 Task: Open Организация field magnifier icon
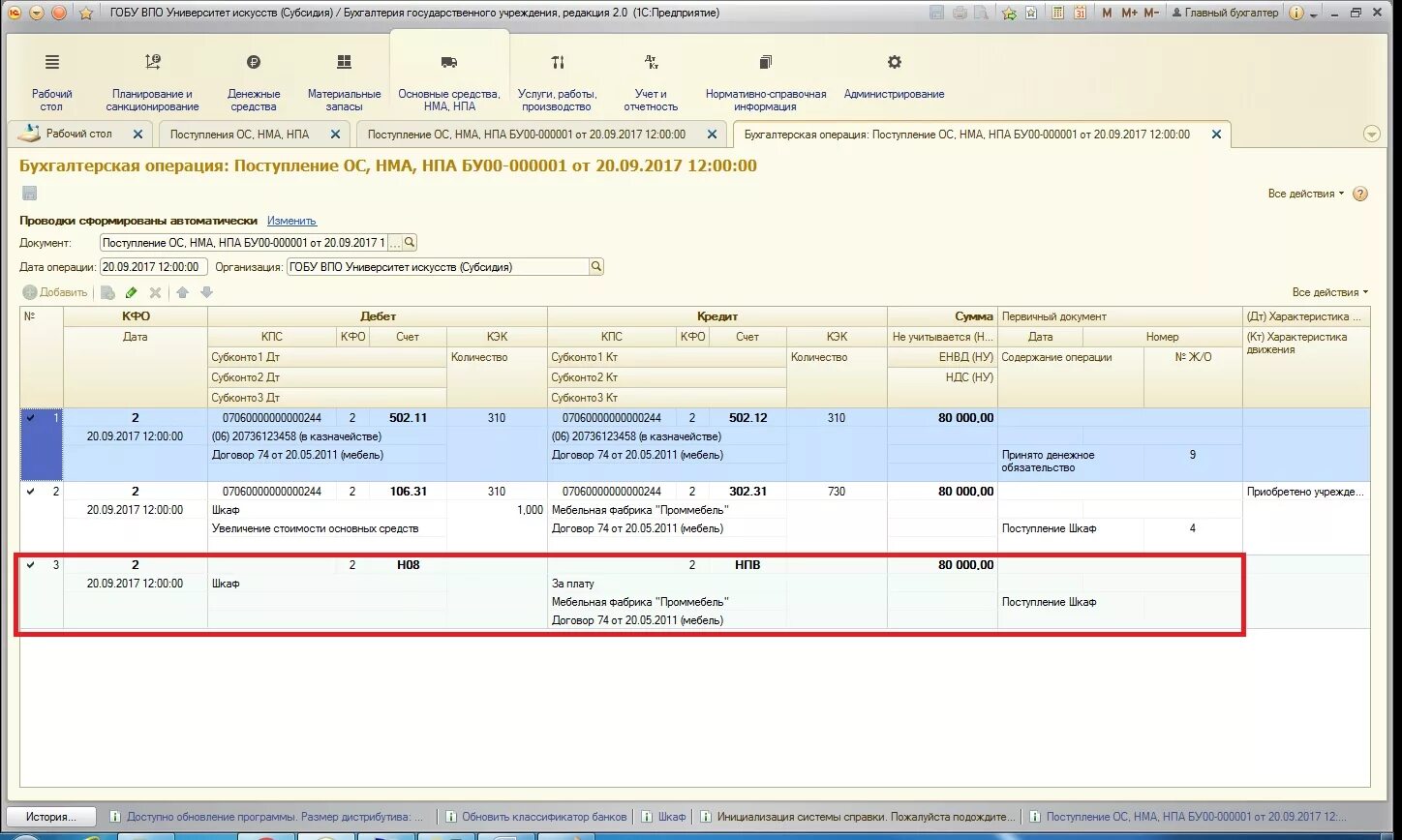tap(596, 267)
